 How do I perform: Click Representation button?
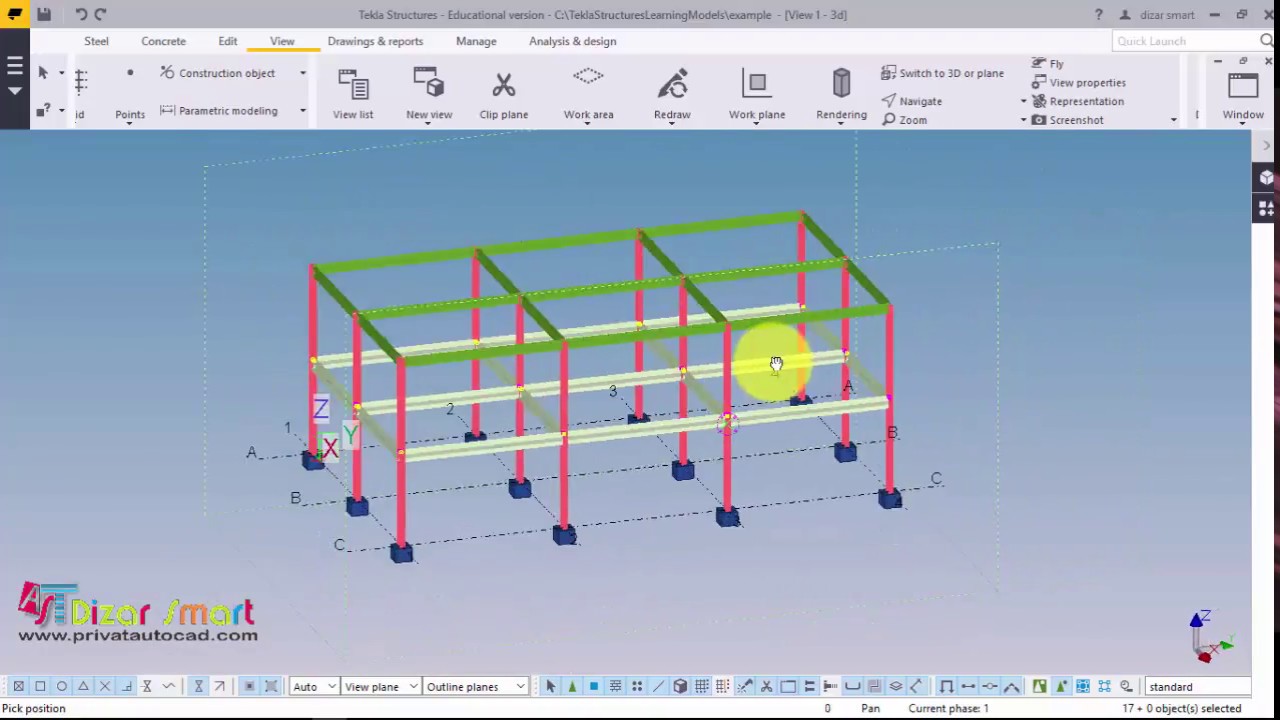[1078, 102]
